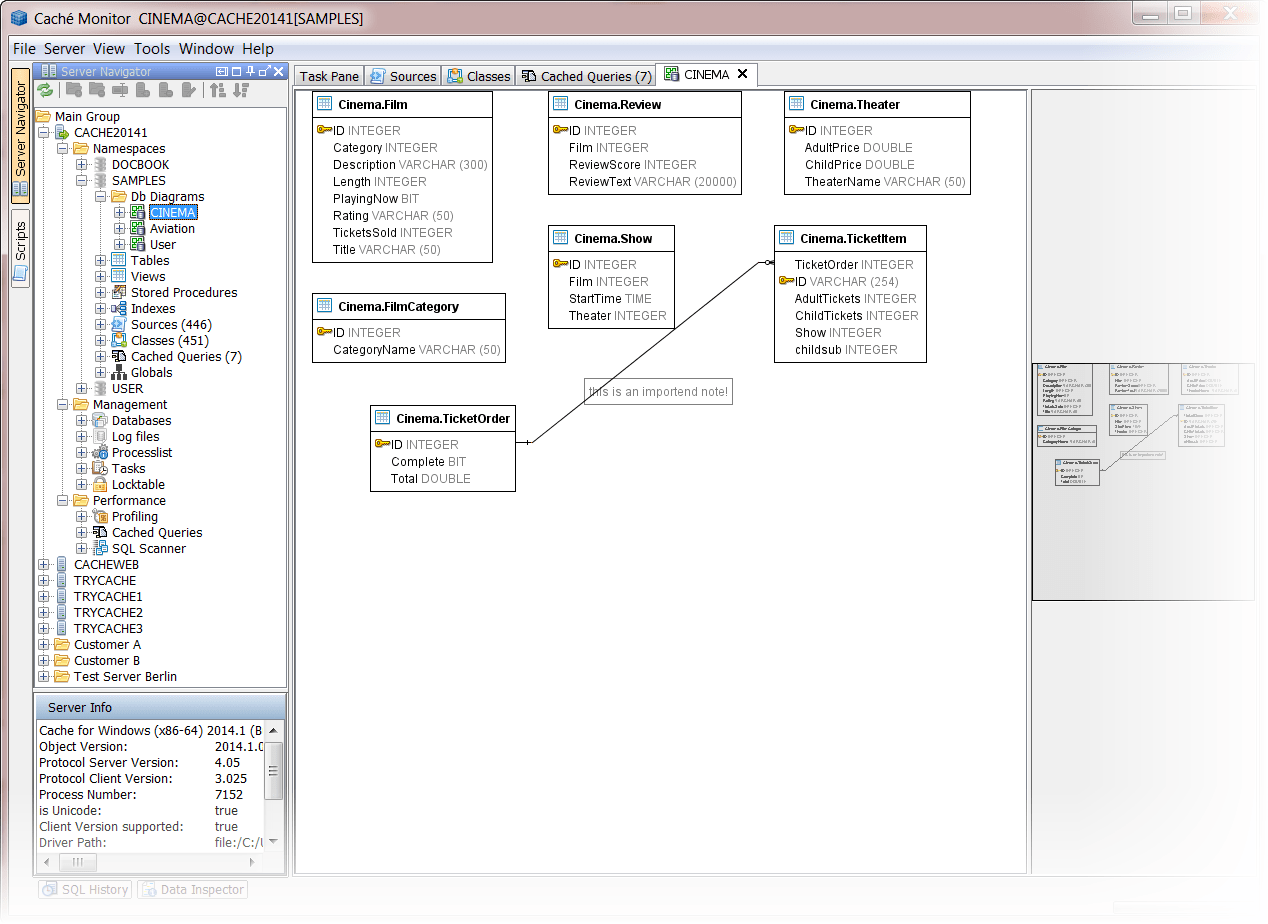Click the Cinema.TicketOrder table title
Image resolution: width=1268 pixels, height=924 pixels.
pyautogui.click(x=453, y=418)
